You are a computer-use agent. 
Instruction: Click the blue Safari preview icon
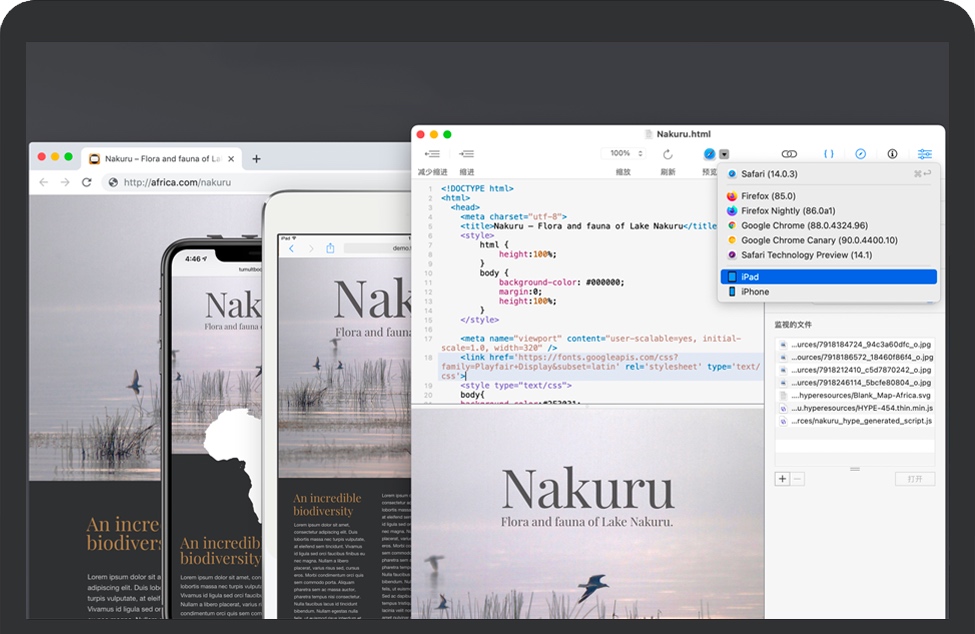pyautogui.click(x=709, y=154)
